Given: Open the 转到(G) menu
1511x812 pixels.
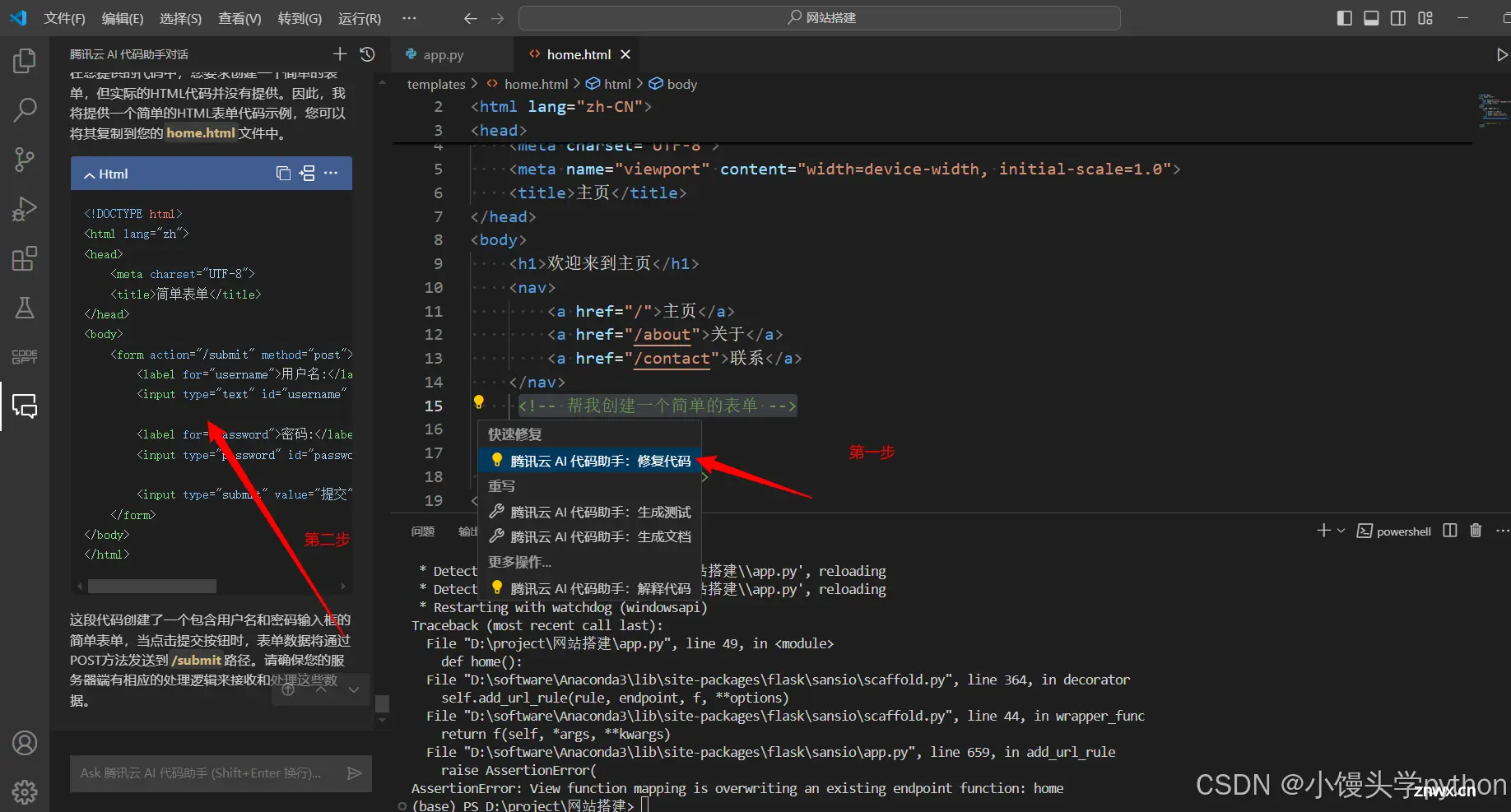Looking at the screenshot, I should (x=300, y=18).
